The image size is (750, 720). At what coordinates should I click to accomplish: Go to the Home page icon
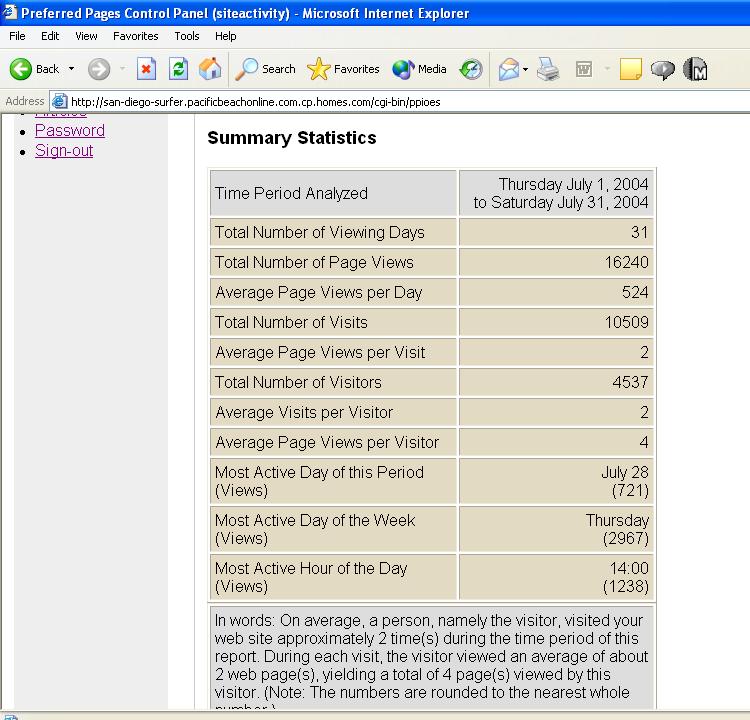210,69
